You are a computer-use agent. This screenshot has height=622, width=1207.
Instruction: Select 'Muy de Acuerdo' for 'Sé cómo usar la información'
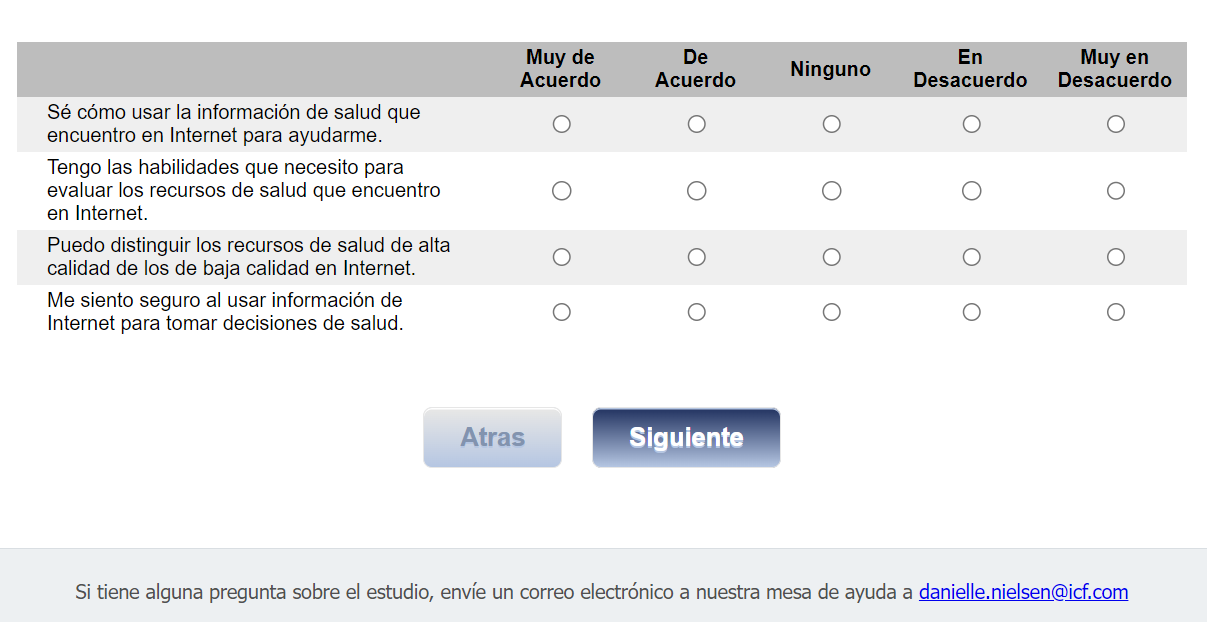(x=562, y=124)
